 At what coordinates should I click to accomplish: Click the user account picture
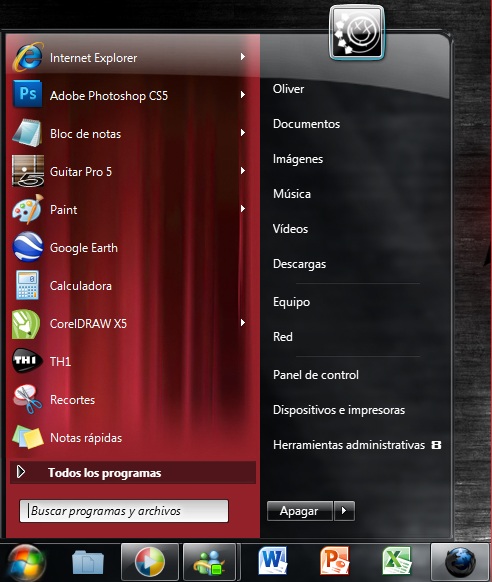(x=357, y=33)
